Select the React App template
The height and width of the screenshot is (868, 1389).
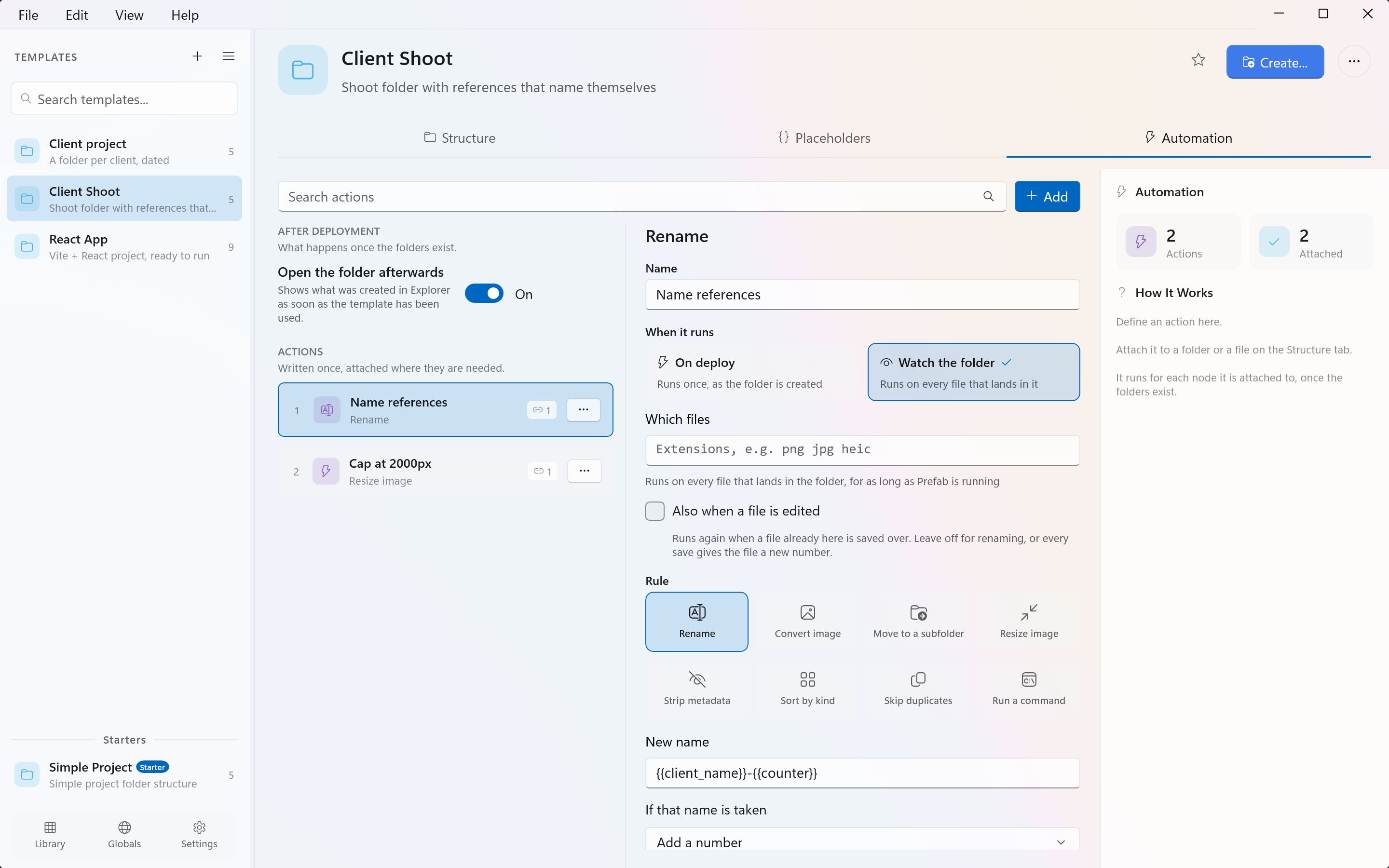coord(124,247)
